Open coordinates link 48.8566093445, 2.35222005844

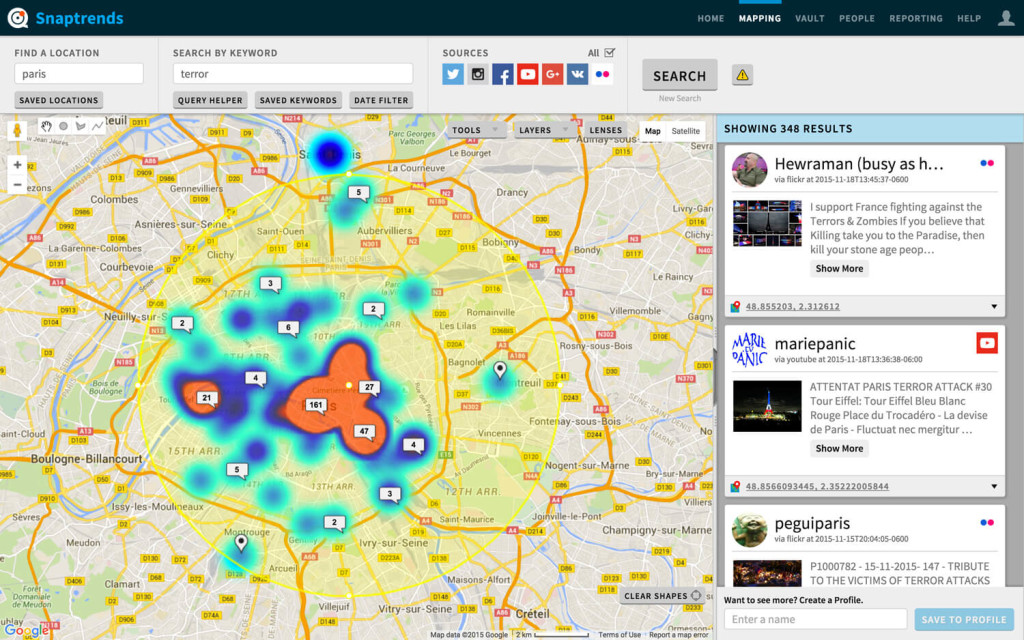817,487
